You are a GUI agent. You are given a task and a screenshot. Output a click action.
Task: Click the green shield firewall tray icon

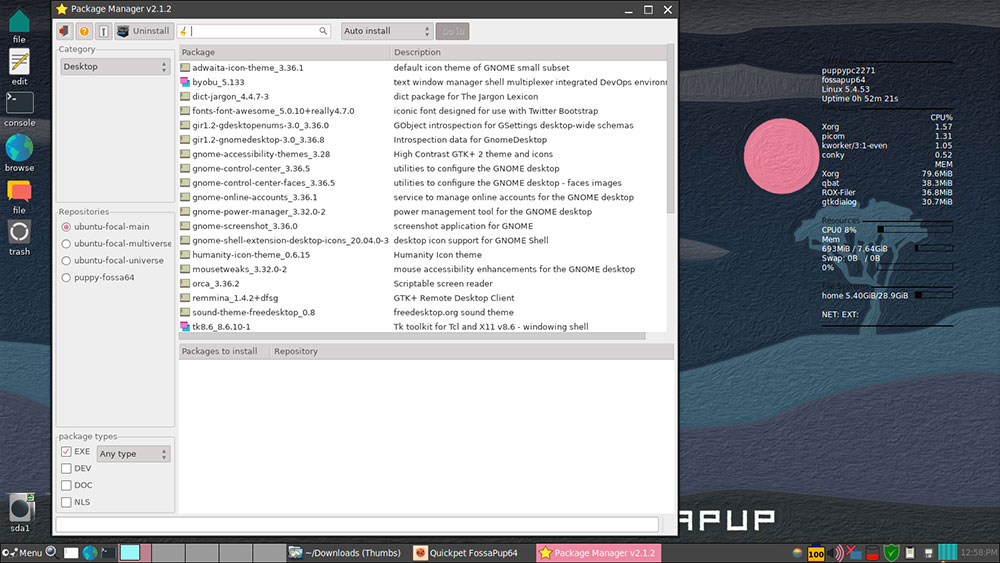pos(892,553)
